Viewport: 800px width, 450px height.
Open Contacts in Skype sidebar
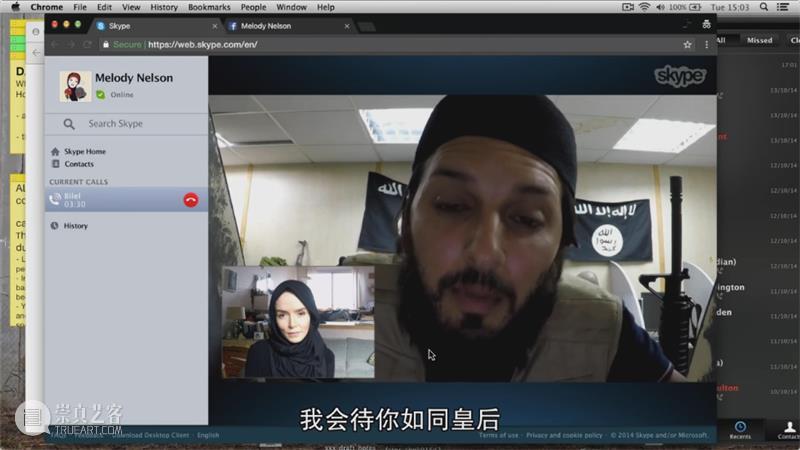79,164
